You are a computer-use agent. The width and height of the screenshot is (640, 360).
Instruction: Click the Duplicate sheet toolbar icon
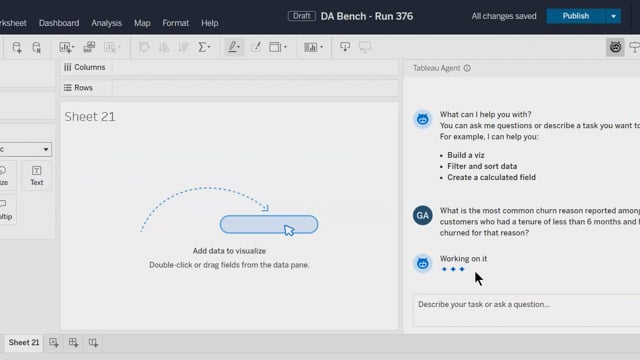pos(89,47)
